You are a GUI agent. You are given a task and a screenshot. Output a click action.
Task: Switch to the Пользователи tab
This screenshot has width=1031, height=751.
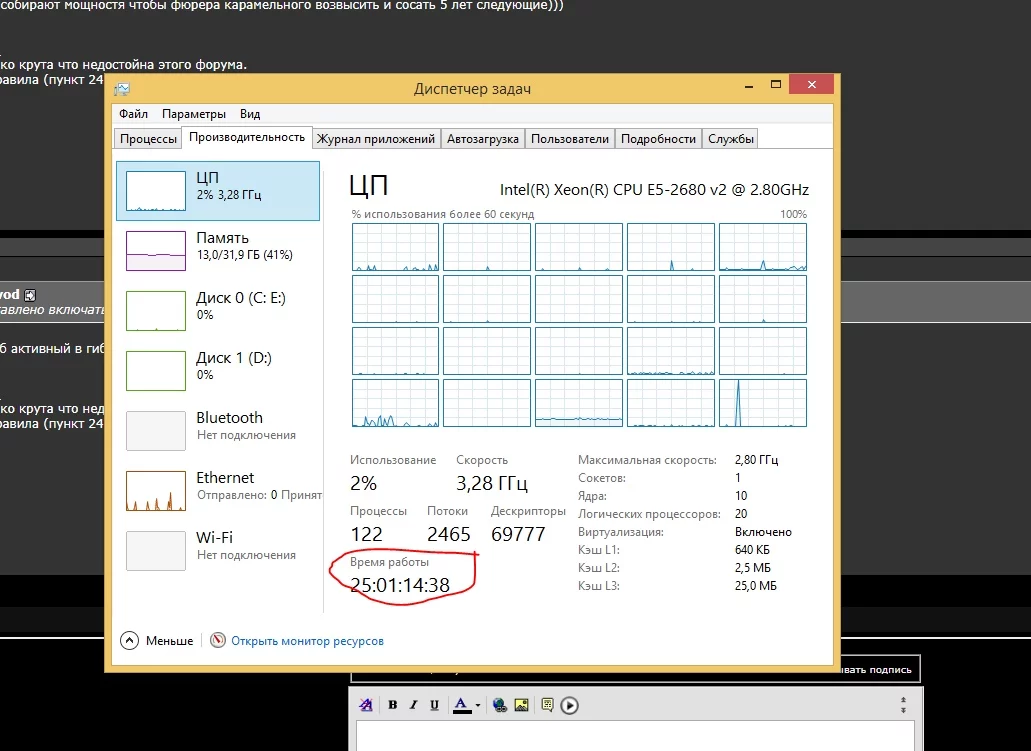point(570,139)
